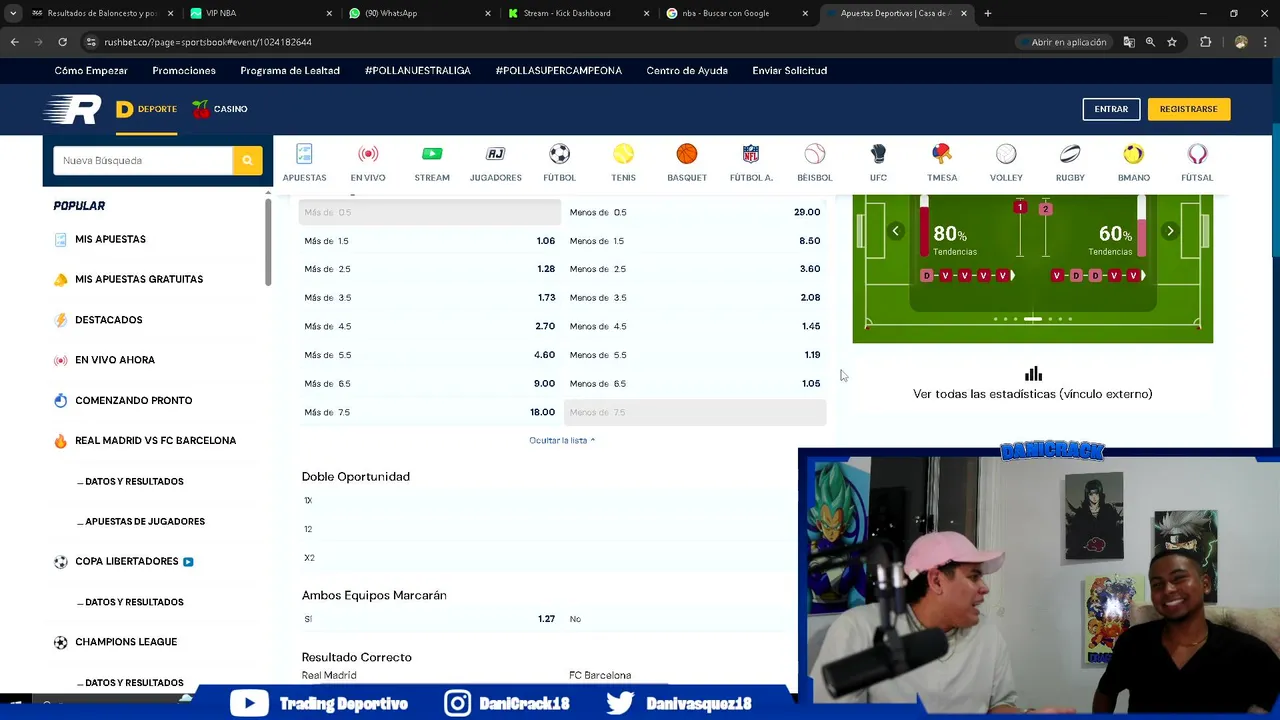The height and width of the screenshot is (720, 1280).
Task: Select the Rugby ball icon
Action: pos(1070,154)
